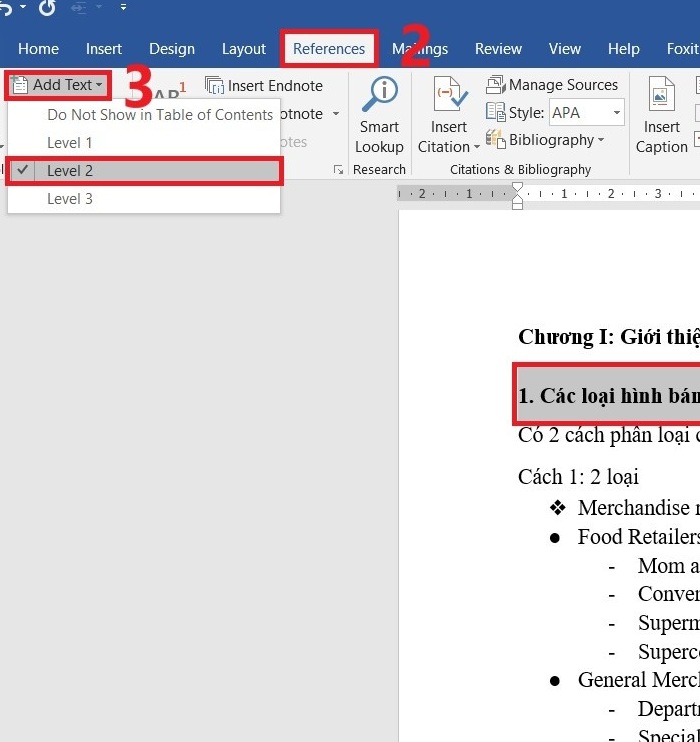The width and height of the screenshot is (700, 742).
Task: Click the Manage Sources icon
Action: pos(496,85)
